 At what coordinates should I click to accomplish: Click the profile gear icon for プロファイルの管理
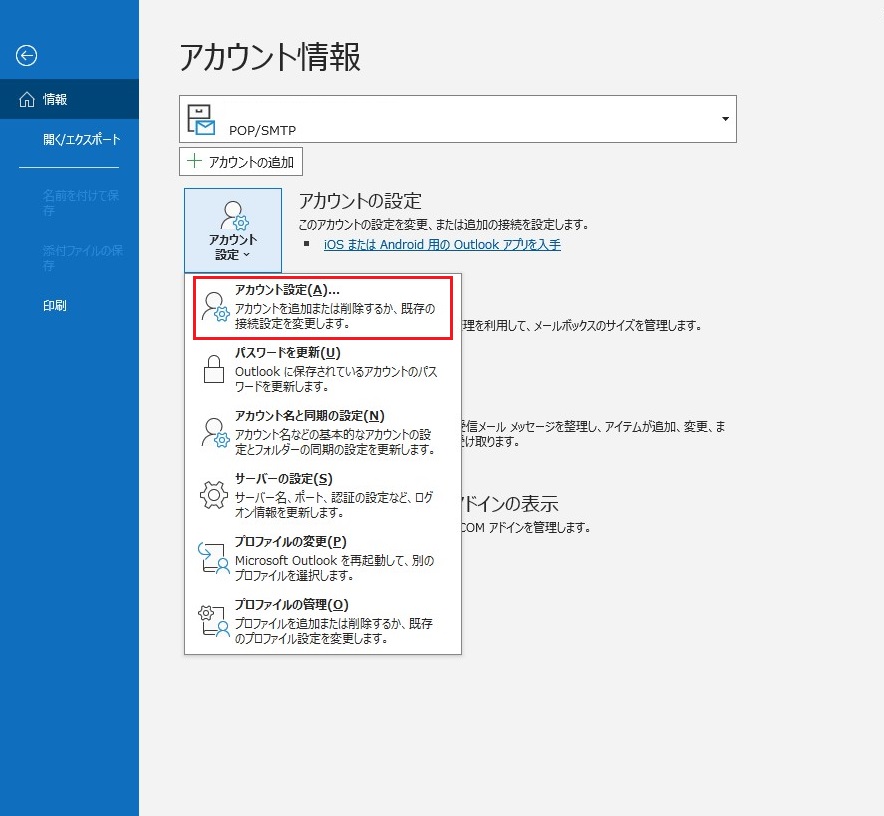(214, 621)
